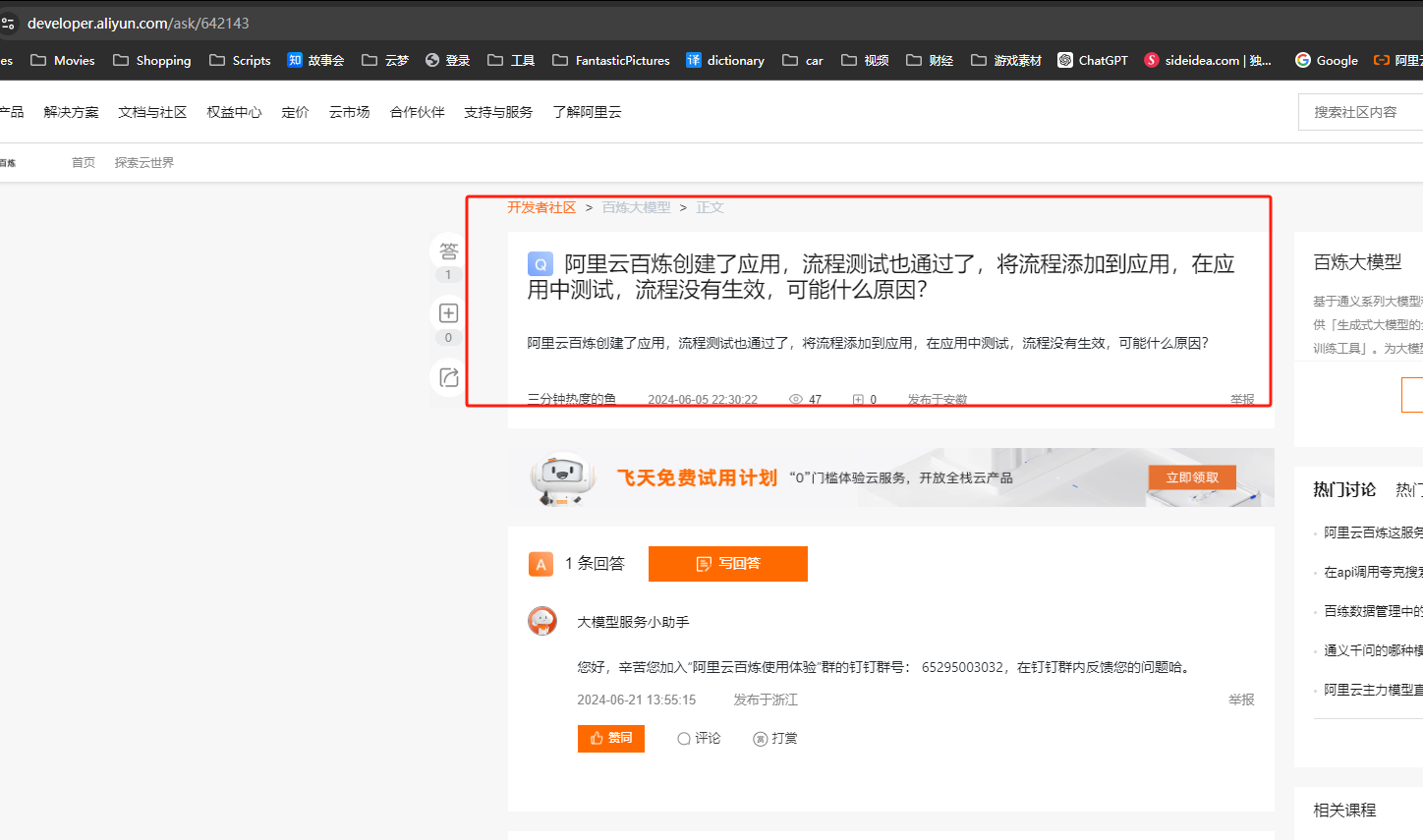This screenshot has width=1423, height=840.
Task: Open 支持与服务 in the top navigation
Action: 498,112
